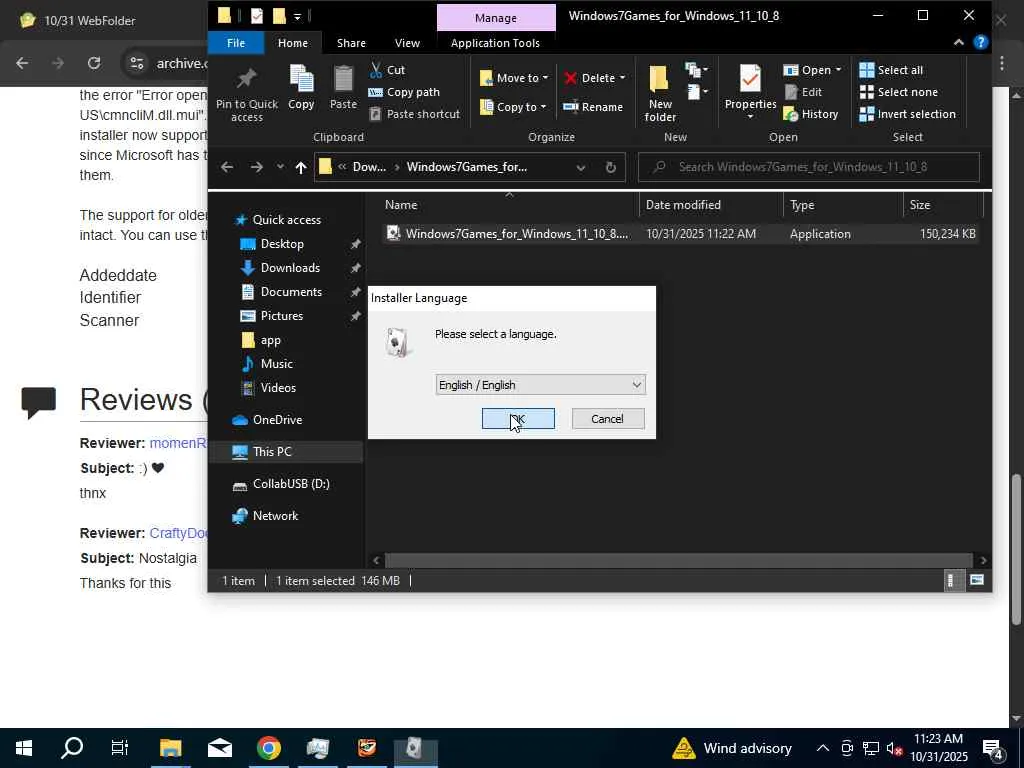Viewport: 1024px width, 768px height.
Task: Sort by Name column header
Action: (x=509, y=204)
